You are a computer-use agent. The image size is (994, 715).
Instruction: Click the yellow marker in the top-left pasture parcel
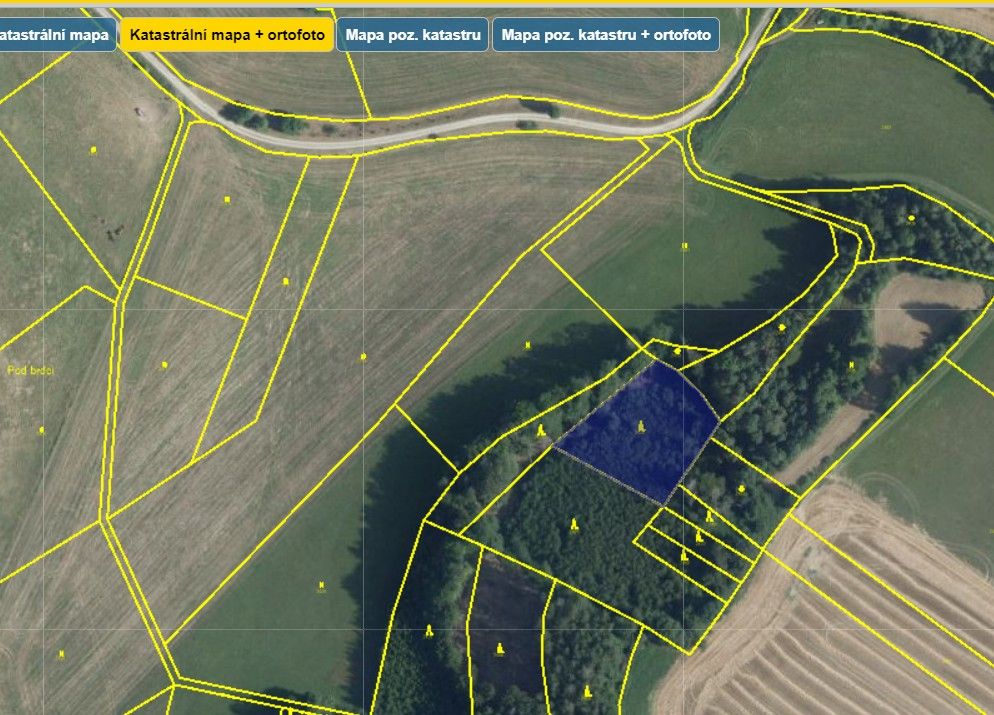(94, 150)
